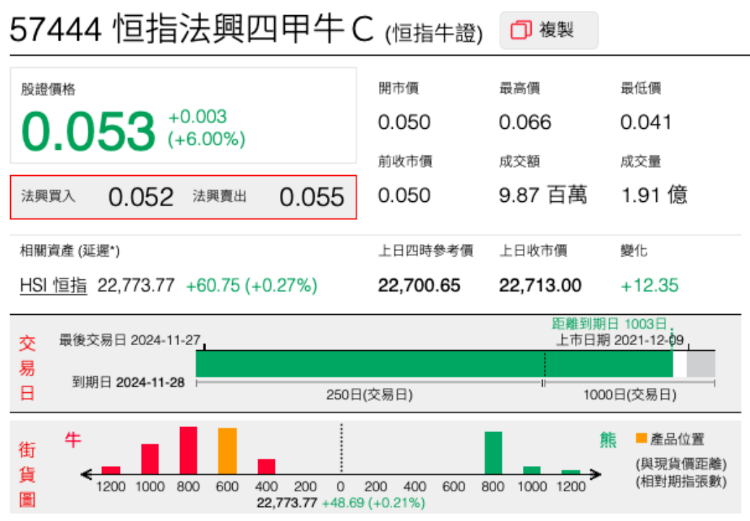Select the warrant price 0.053
The width and height of the screenshot is (750, 521).
click(88, 131)
